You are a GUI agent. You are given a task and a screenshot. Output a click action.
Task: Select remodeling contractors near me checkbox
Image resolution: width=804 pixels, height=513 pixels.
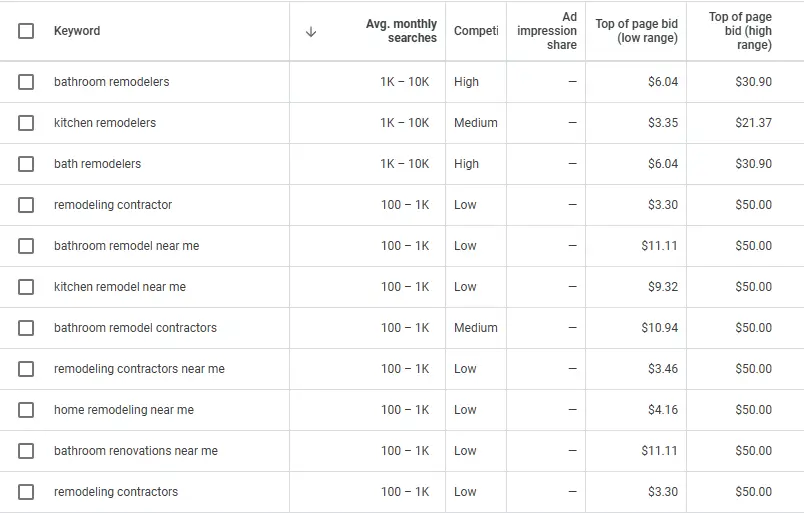[26, 369]
